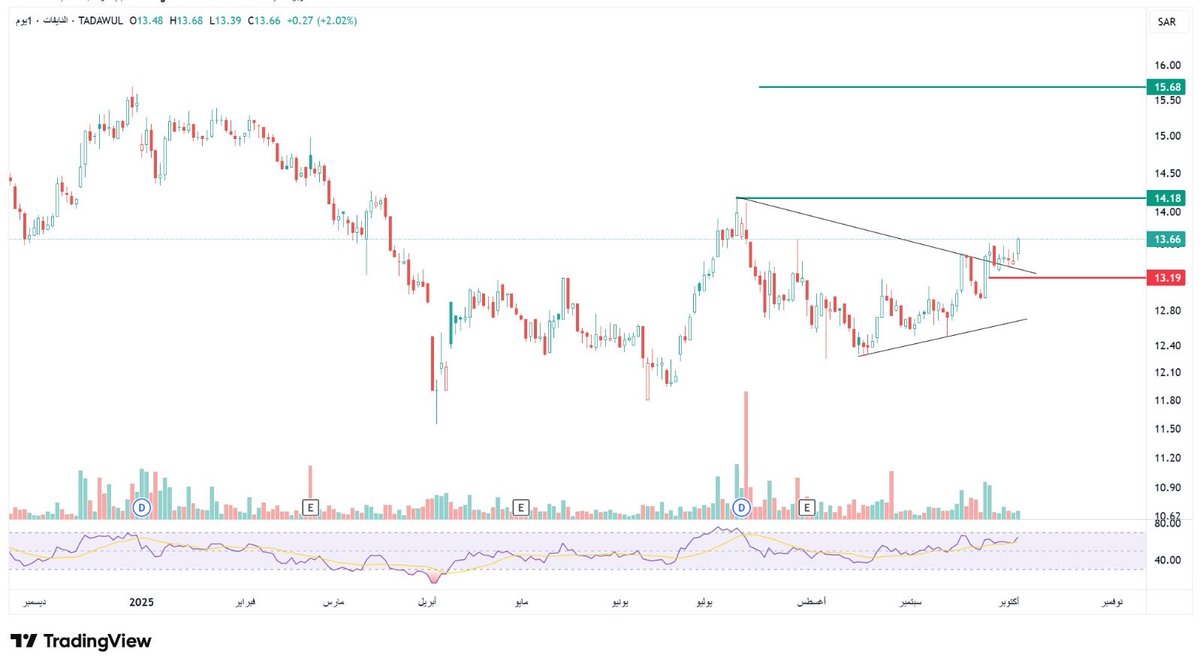Click the 13.66 current price label

1166,239
